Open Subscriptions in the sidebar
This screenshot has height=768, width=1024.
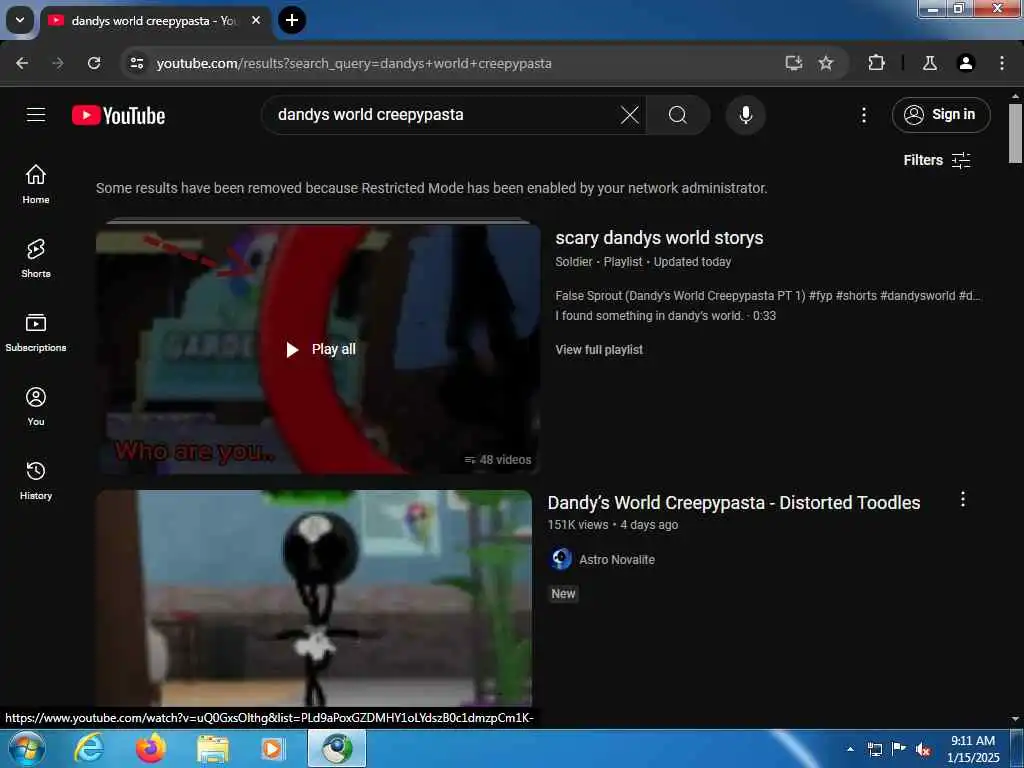click(36, 332)
